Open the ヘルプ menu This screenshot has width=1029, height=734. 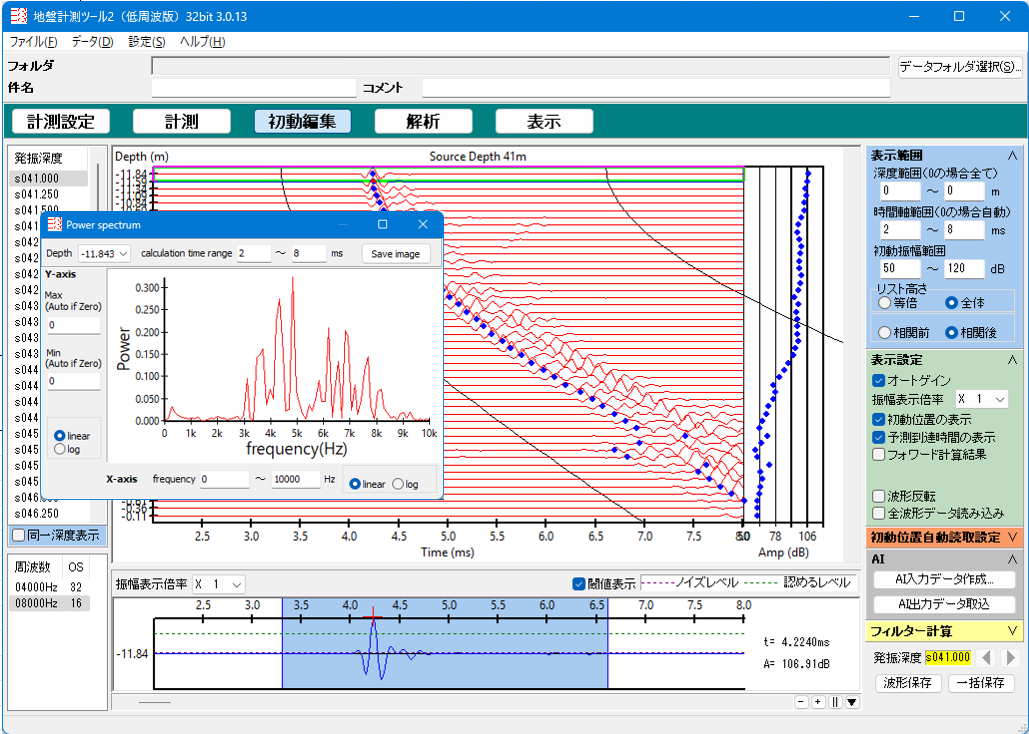[x=202, y=41]
